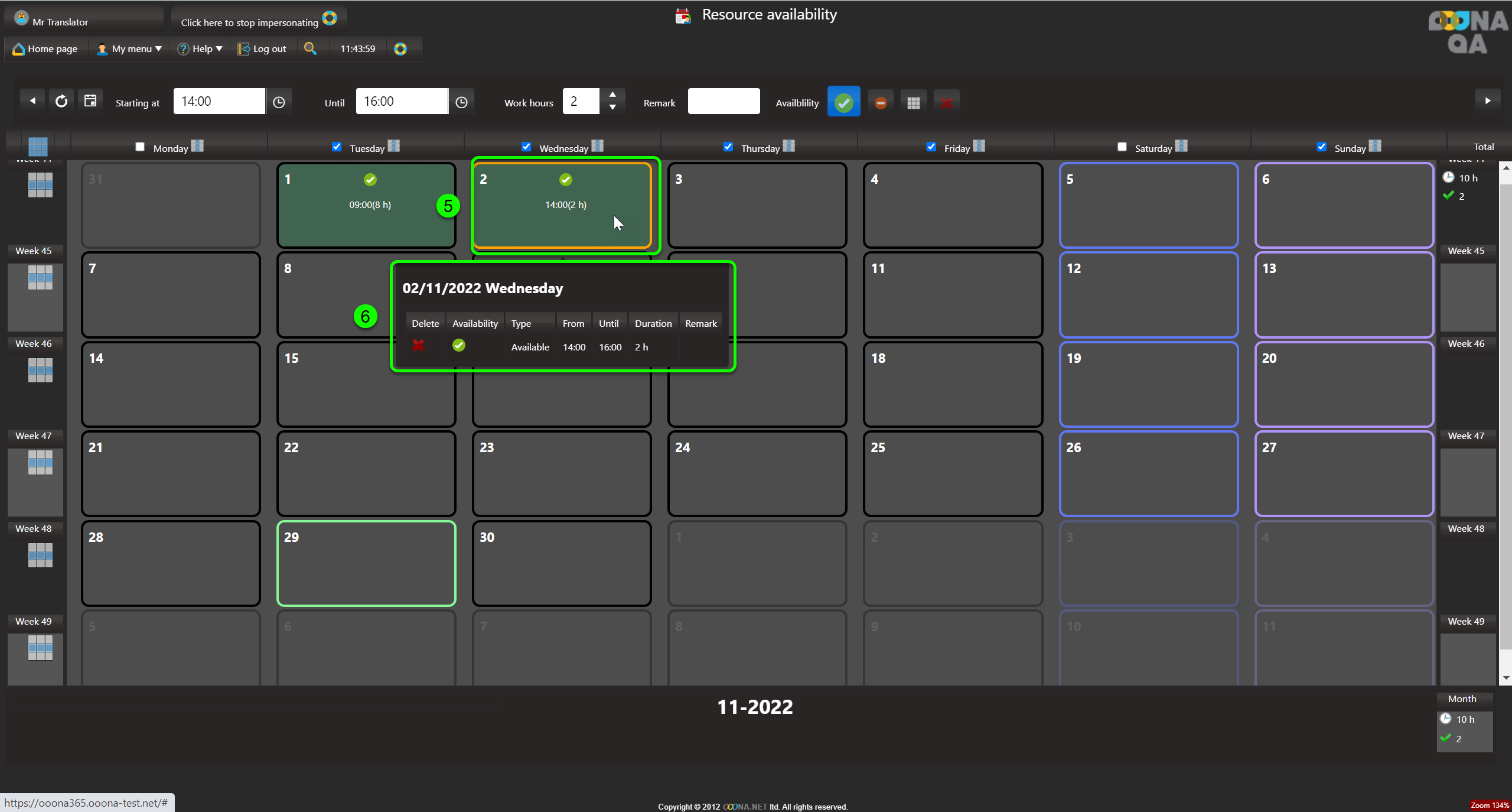The height and width of the screenshot is (812, 1512).
Task: Open the date picker calendar icon
Action: pyautogui.click(x=90, y=101)
